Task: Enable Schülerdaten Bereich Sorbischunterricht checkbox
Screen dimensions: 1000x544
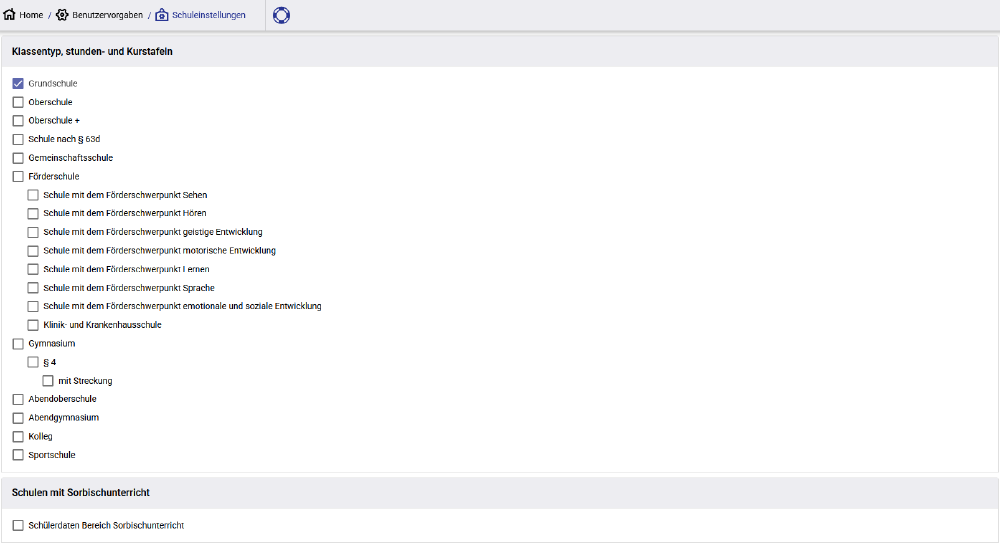Action: coord(18,525)
